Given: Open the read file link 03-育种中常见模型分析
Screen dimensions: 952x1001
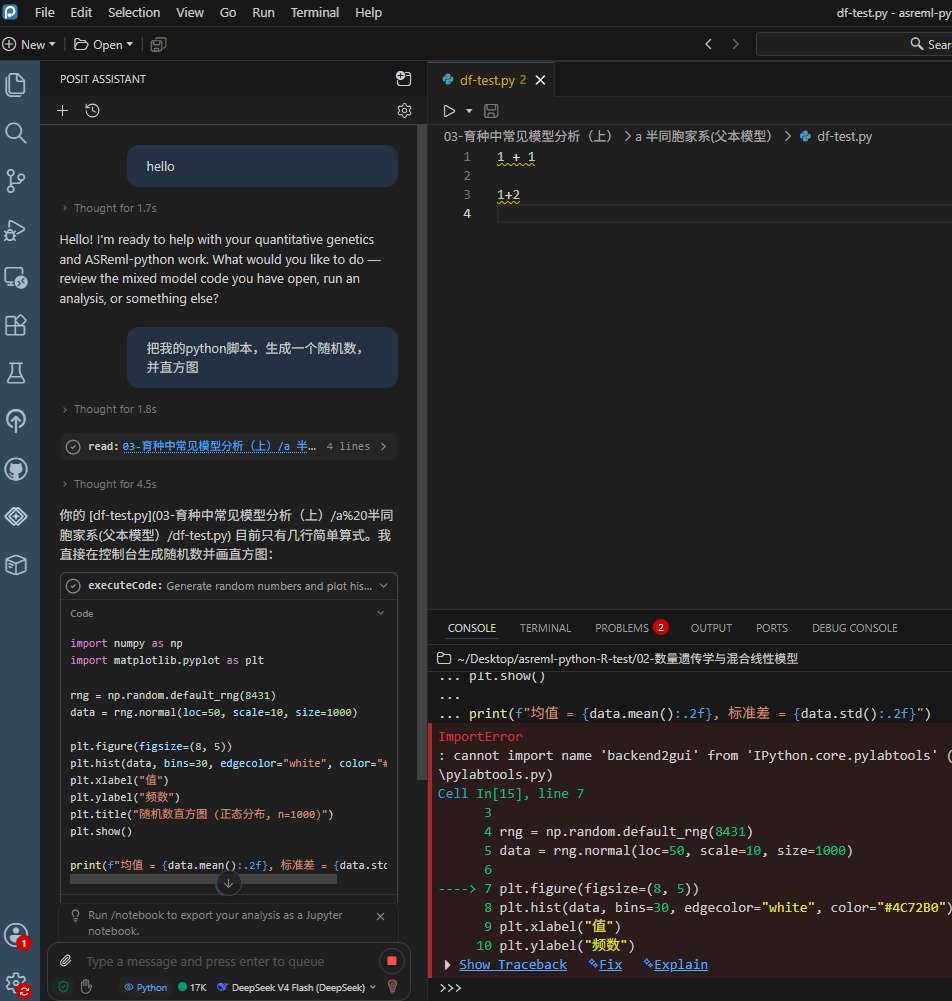Looking at the screenshot, I should coord(219,446).
